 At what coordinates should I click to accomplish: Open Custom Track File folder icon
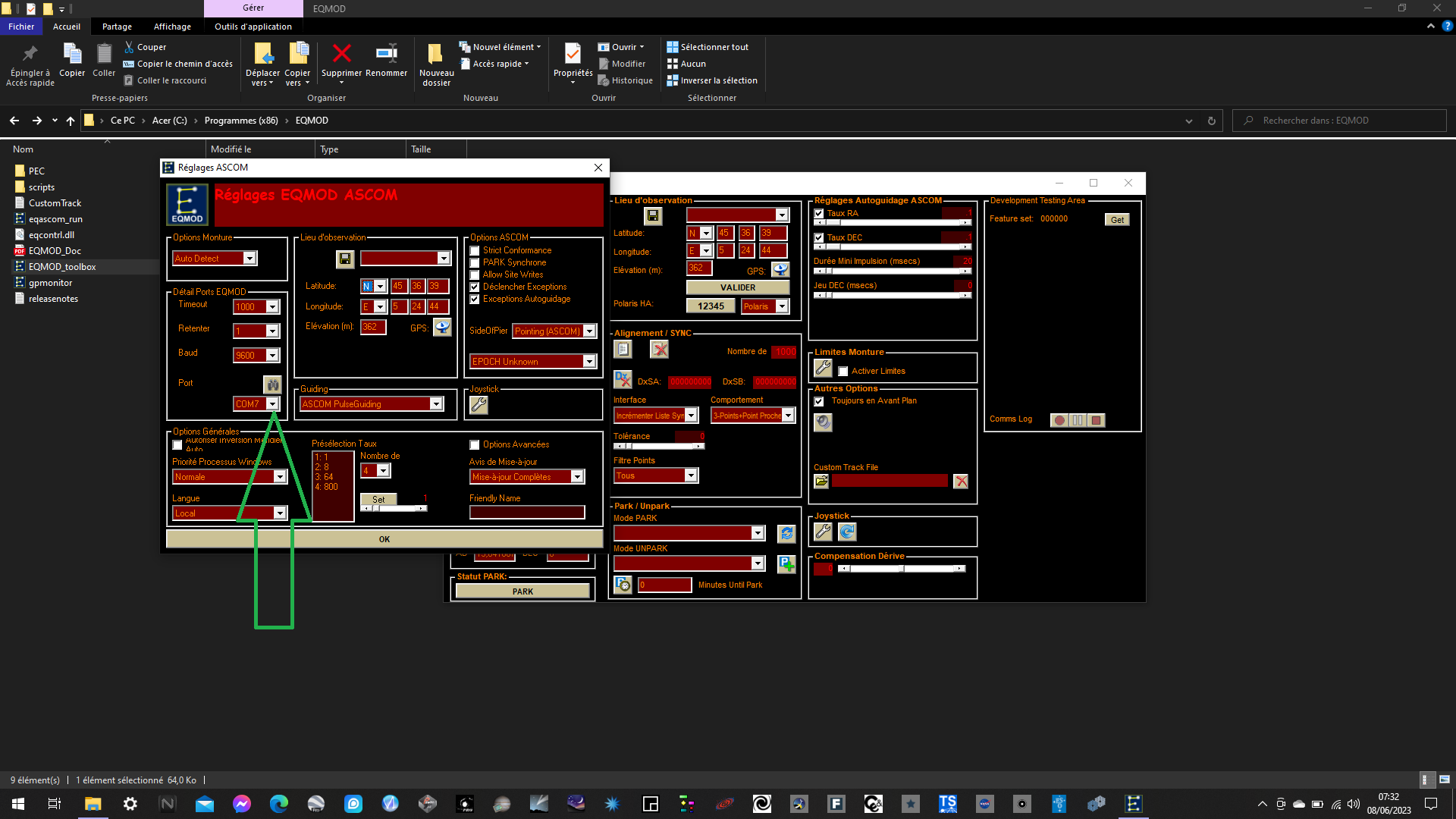[821, 482]
